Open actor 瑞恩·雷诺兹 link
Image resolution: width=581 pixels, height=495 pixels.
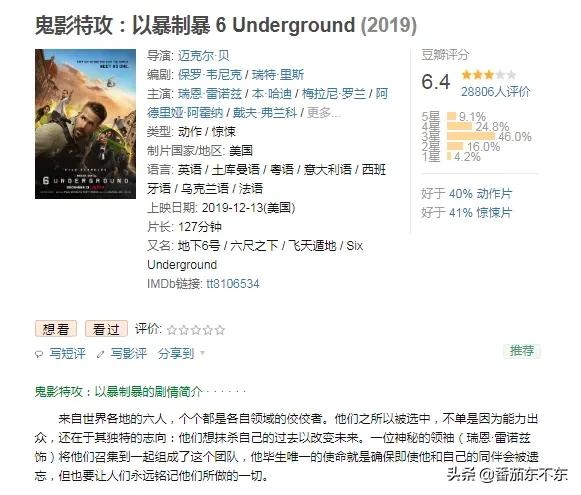pos(210,93)
